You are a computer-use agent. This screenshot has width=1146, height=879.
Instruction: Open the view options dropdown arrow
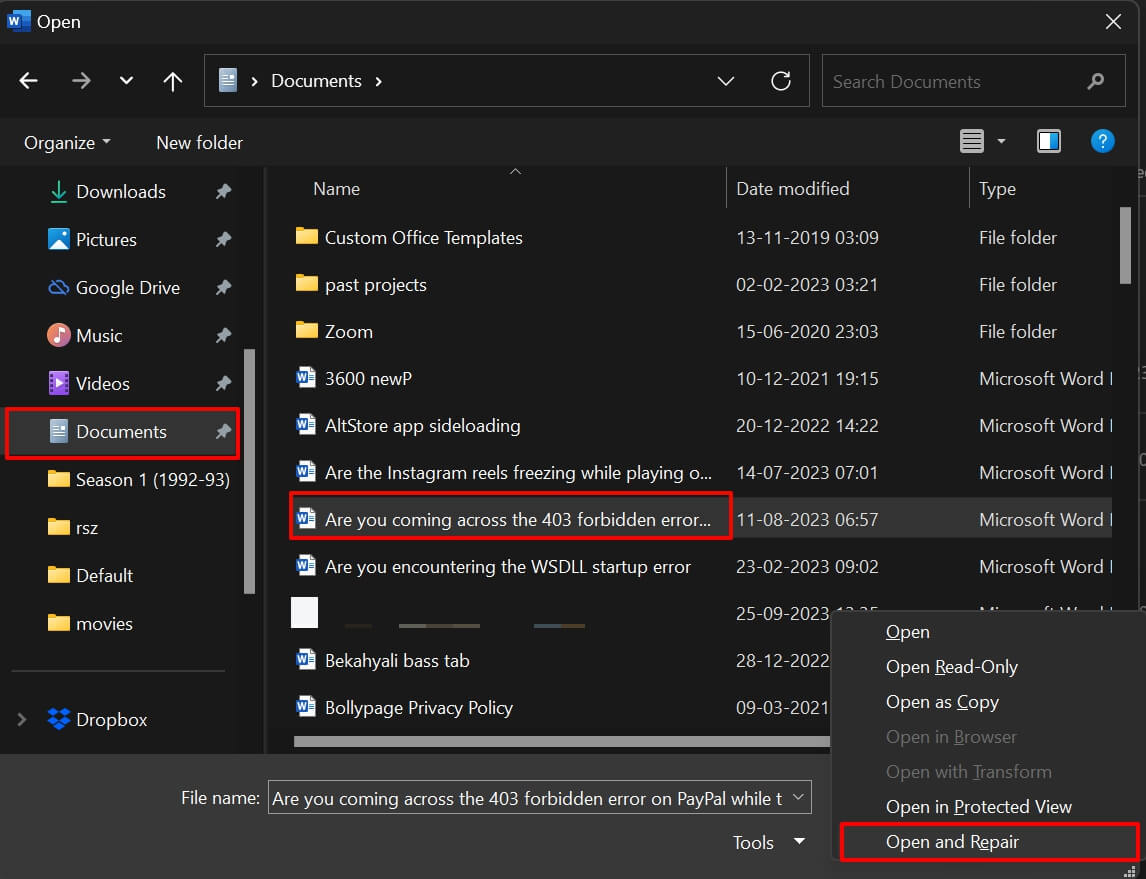click(x=1001, y=141)
